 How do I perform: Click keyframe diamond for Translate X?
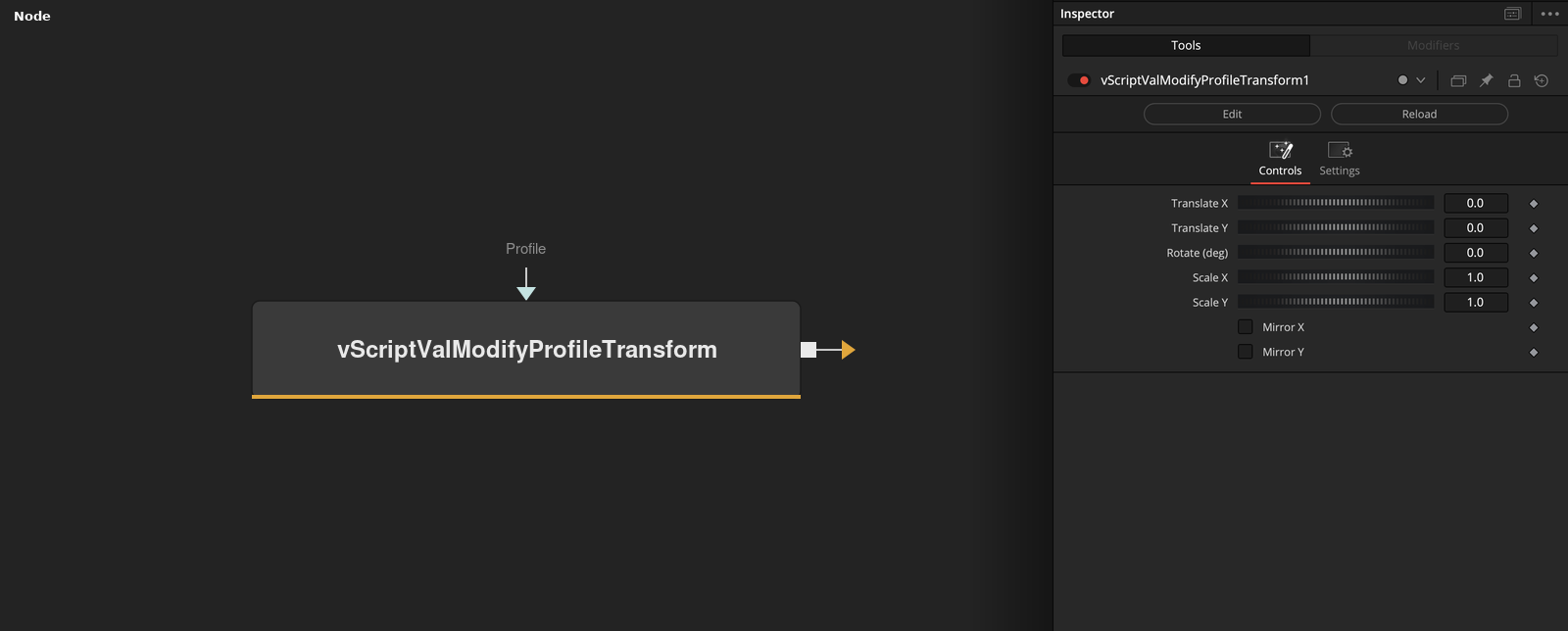tap(1534, 204)
